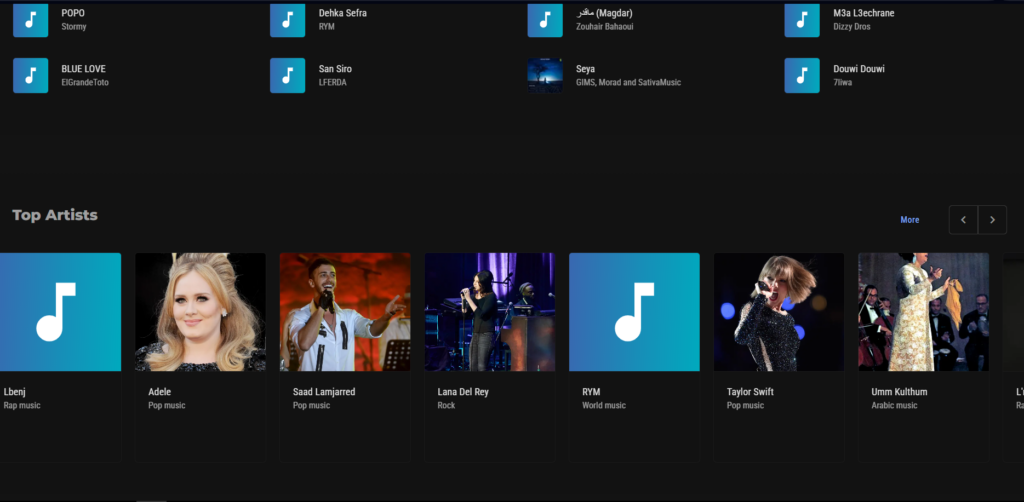Viewport: 1024px width, 502px height.
Task: Open Adele's artist photo
Action: click(200, 312)
